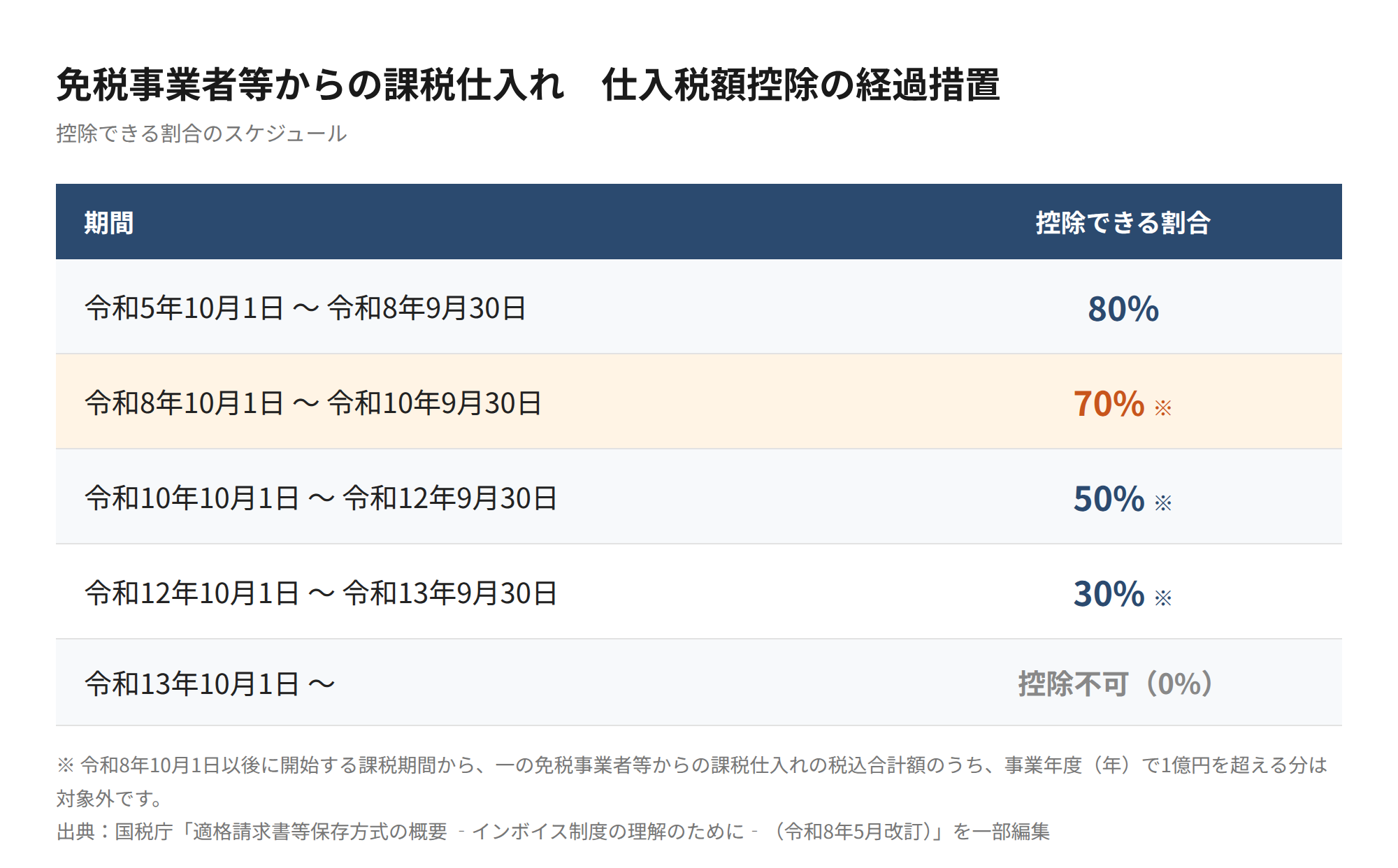Click the gray 控除不可（0%） text
1398x868 pixels.
click(1116, 683)
